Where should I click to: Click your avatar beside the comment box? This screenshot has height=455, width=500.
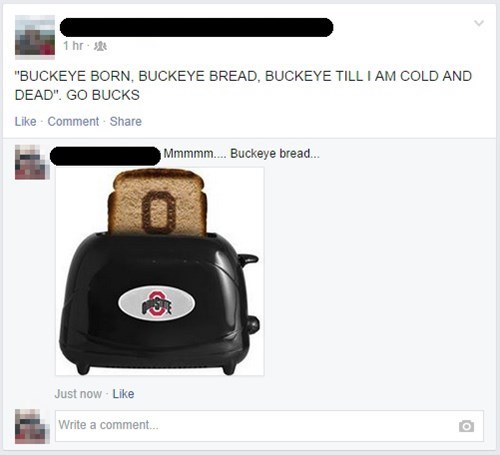32,426
